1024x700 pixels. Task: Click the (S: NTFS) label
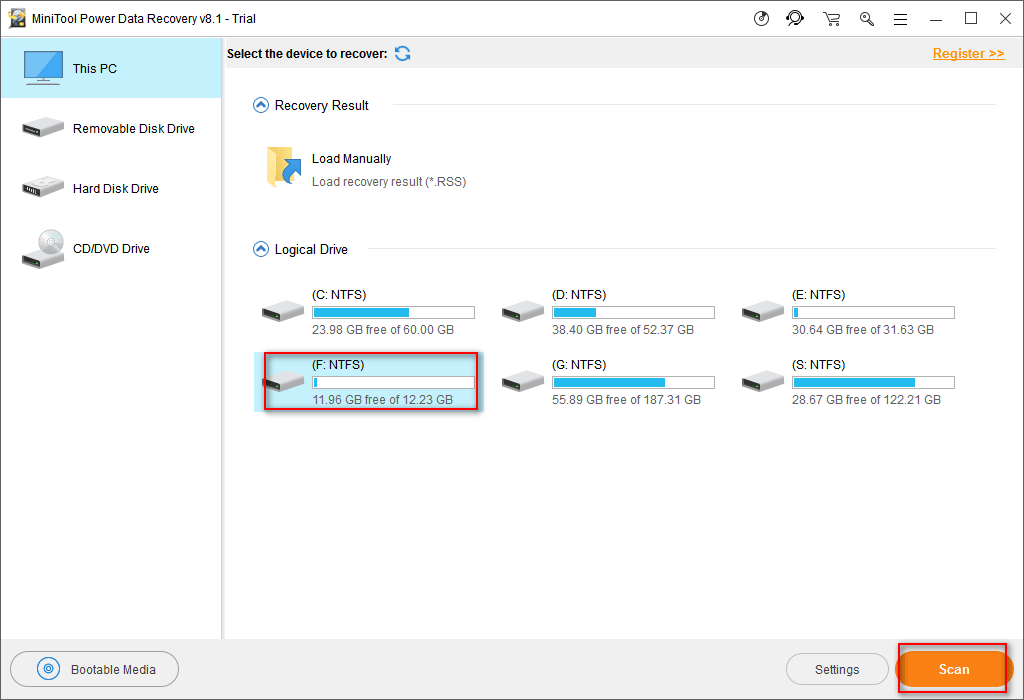(818, 364)
